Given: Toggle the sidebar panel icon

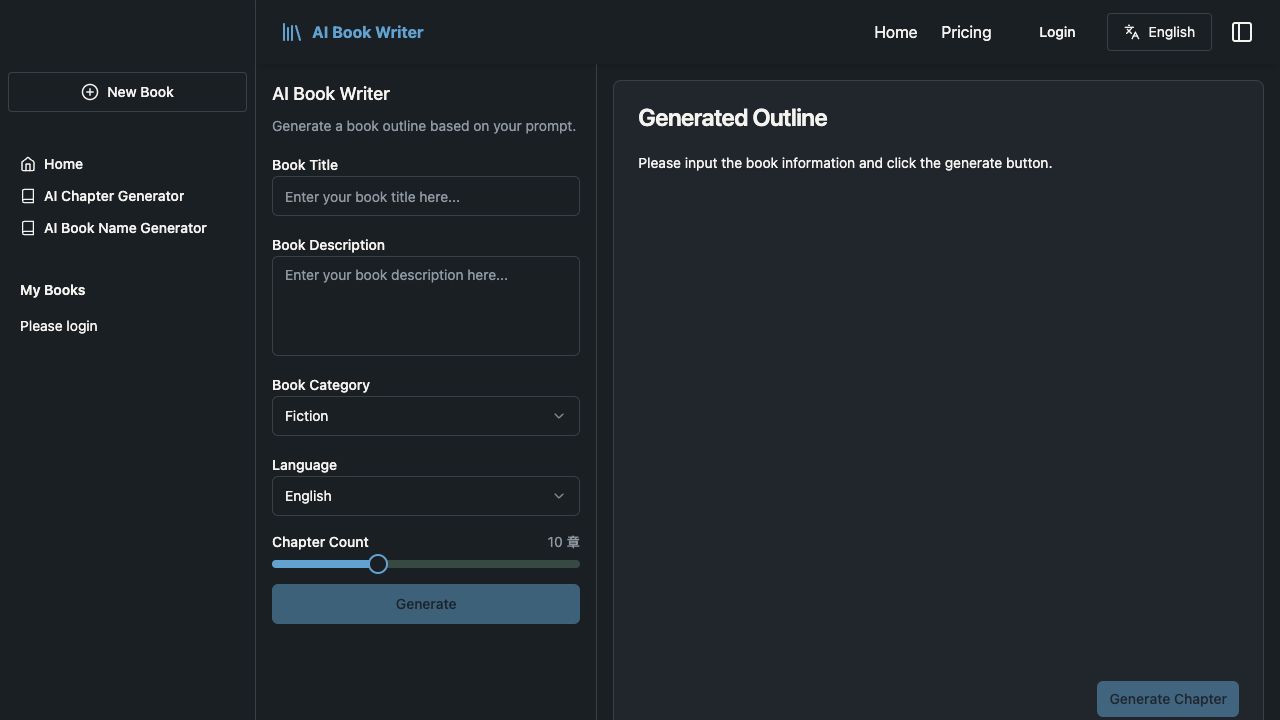Looking at the screenshot, I should [1241, 32].
